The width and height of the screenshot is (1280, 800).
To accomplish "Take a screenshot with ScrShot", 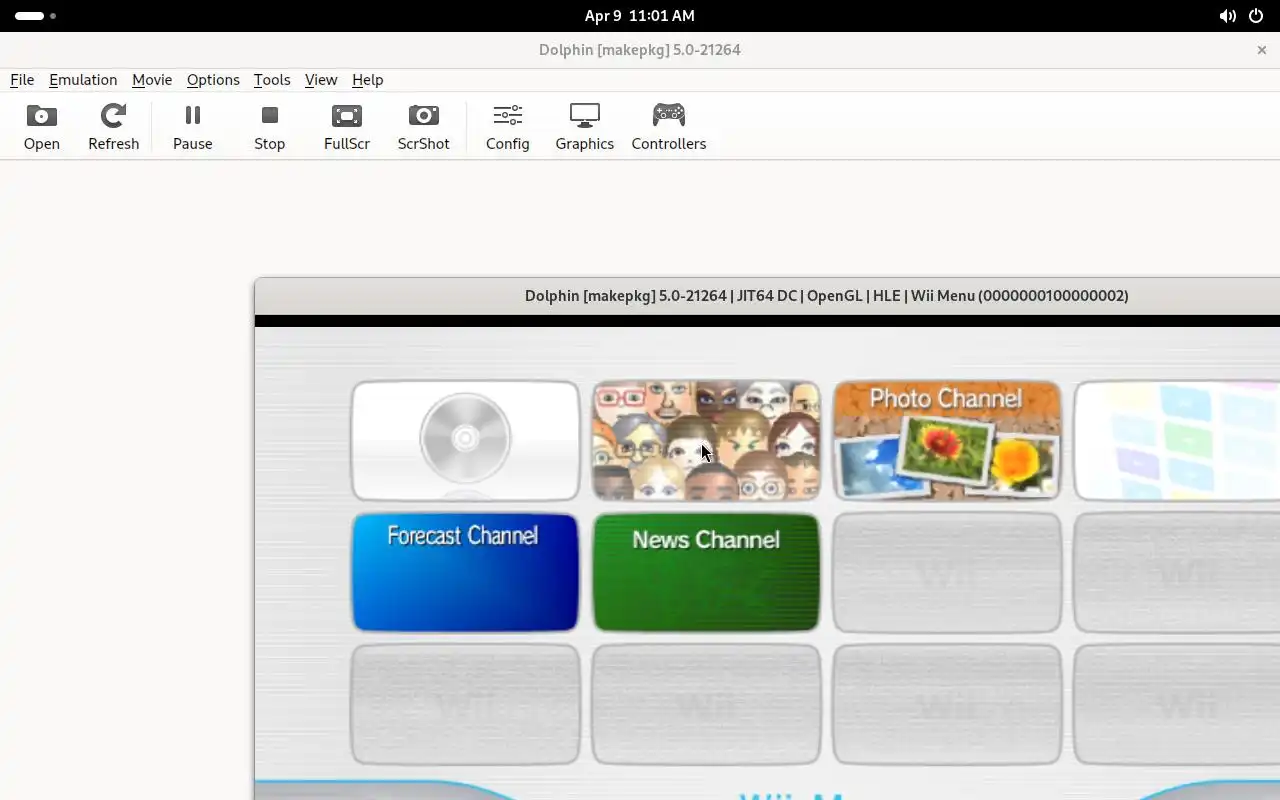I will (424, 126).
